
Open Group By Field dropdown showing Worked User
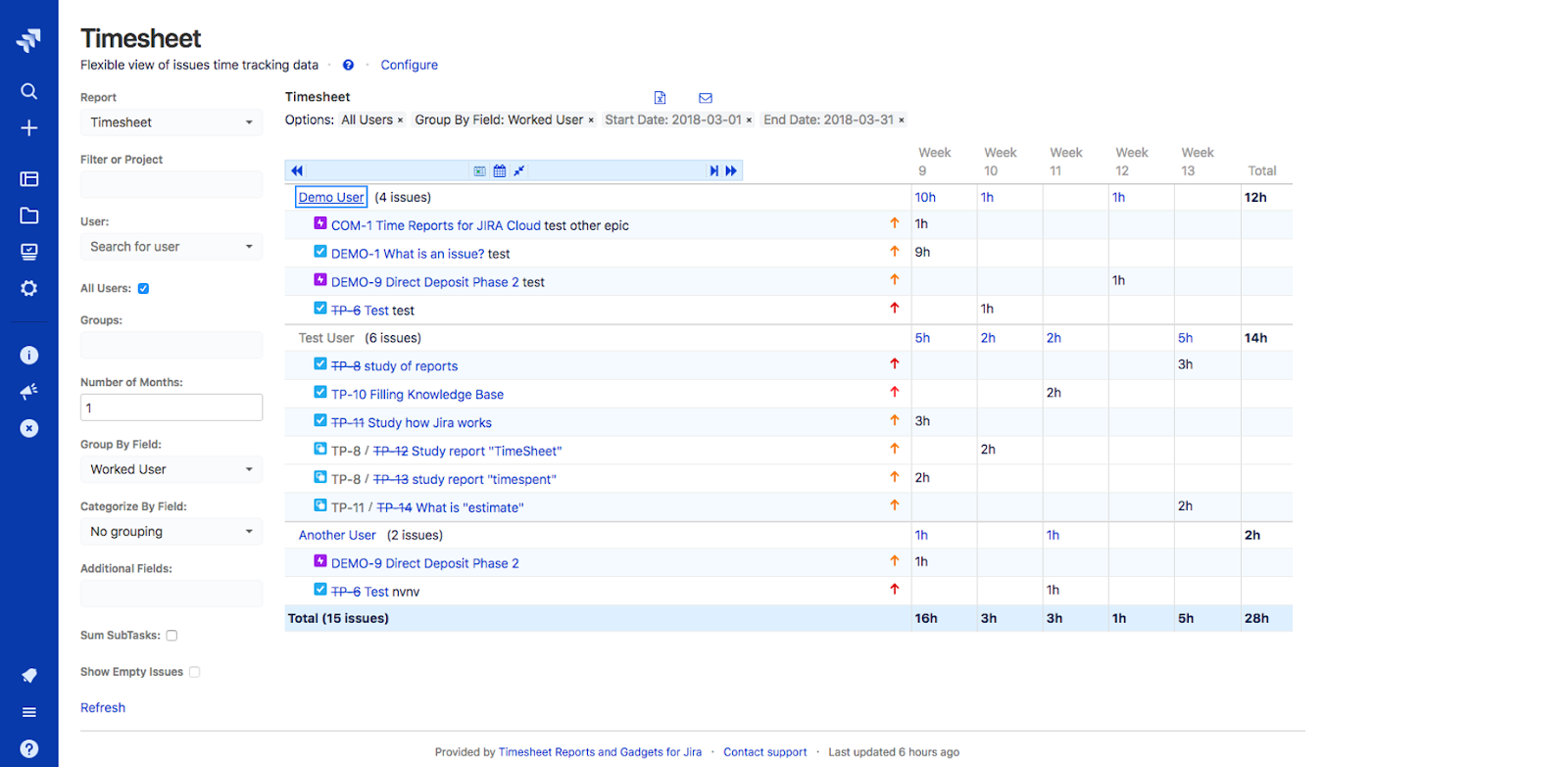[171, 469]
